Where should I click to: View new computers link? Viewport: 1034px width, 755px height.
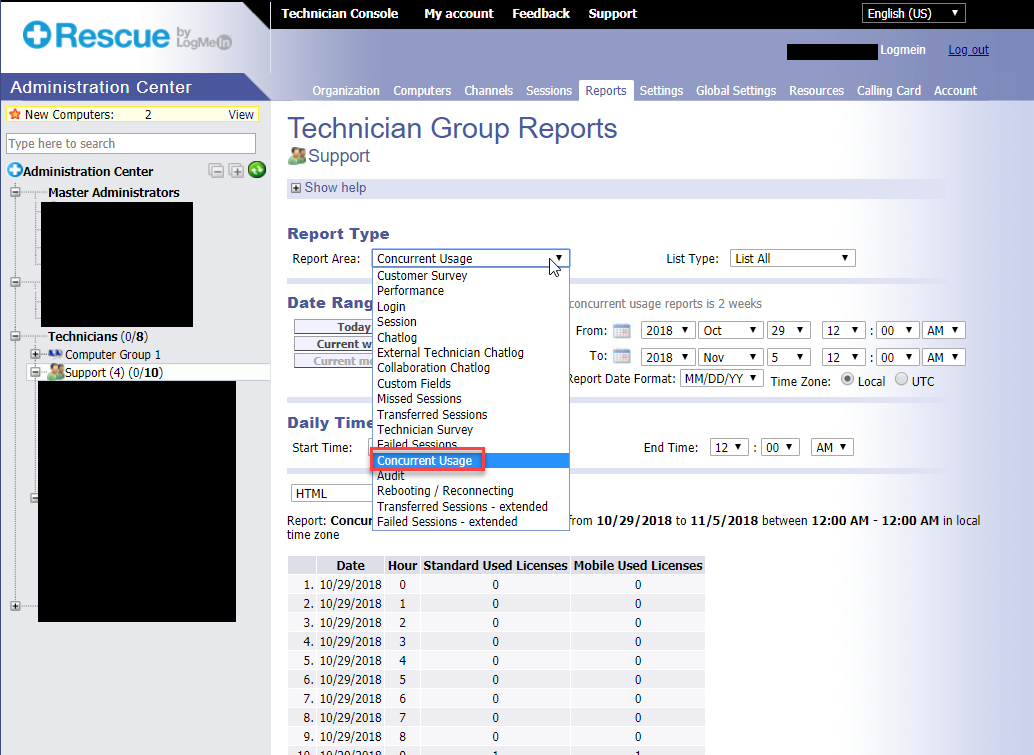coord(241,115)
